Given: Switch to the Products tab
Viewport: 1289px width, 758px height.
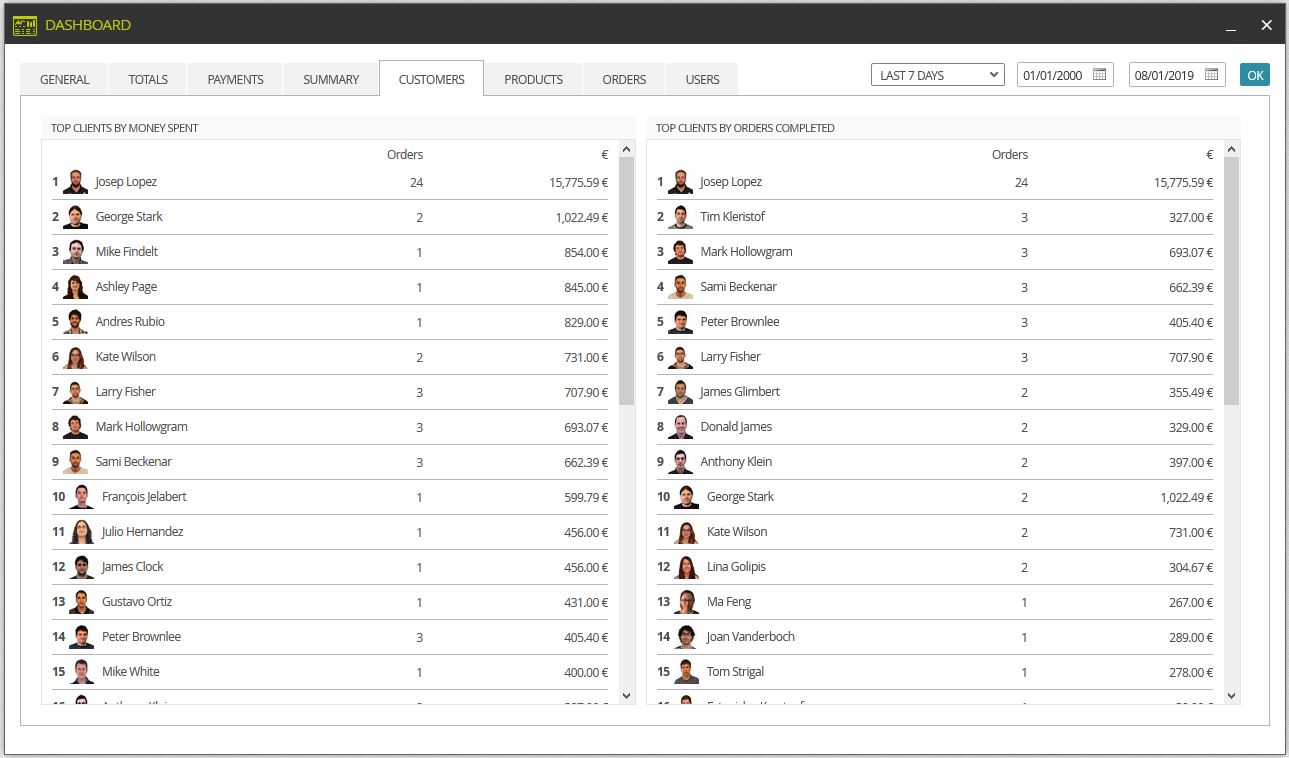Looking at the screenshot, I should click(533, 80).
